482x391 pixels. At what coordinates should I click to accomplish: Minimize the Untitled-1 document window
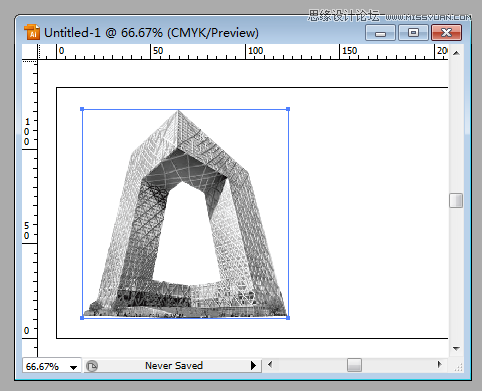click(x=380, y=33)
